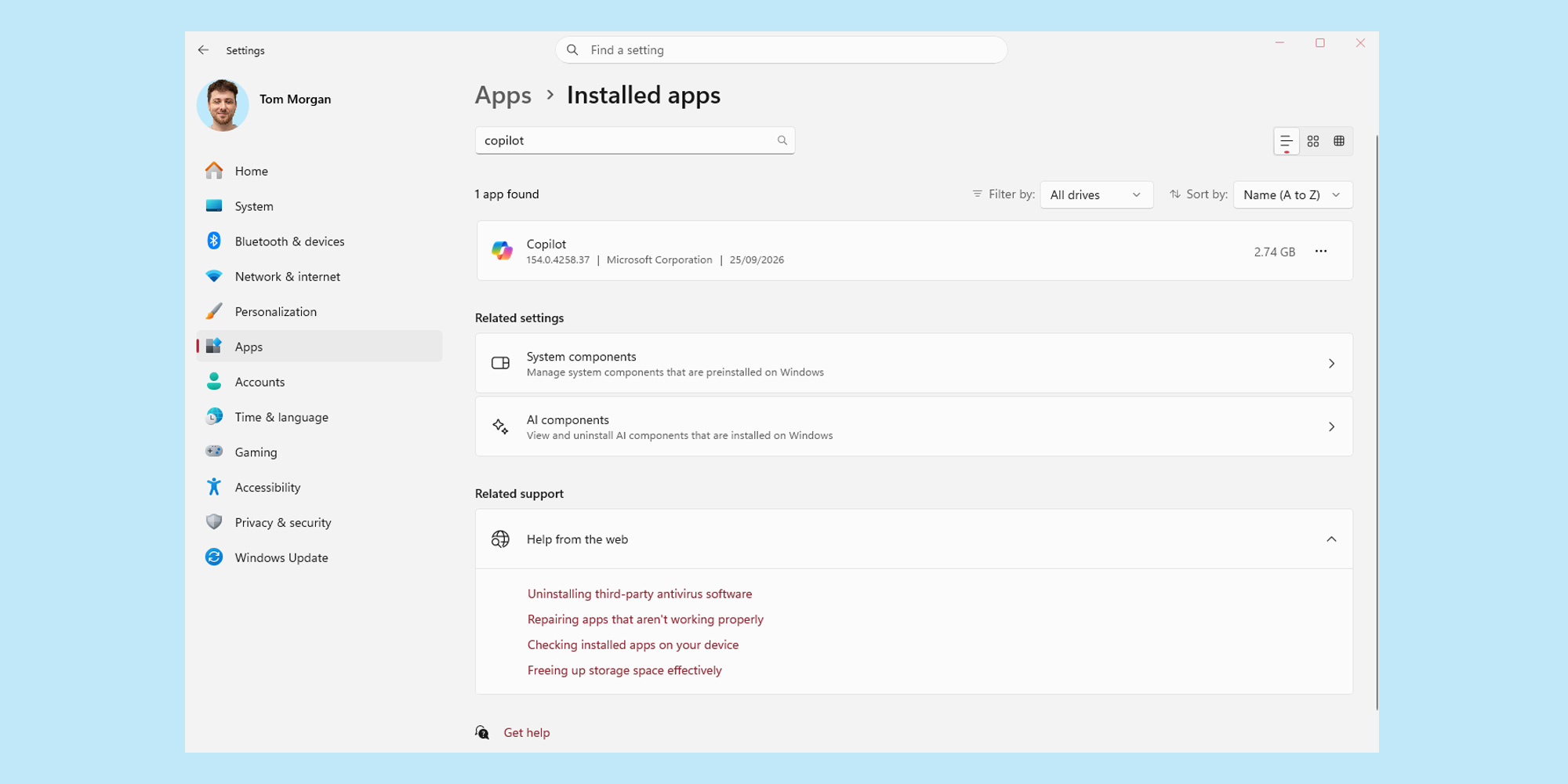This screenshot has height=784, width=1568.
Task: Open Accounts in the sidebar
Action: pyautogui.click(x=319, y=382)
